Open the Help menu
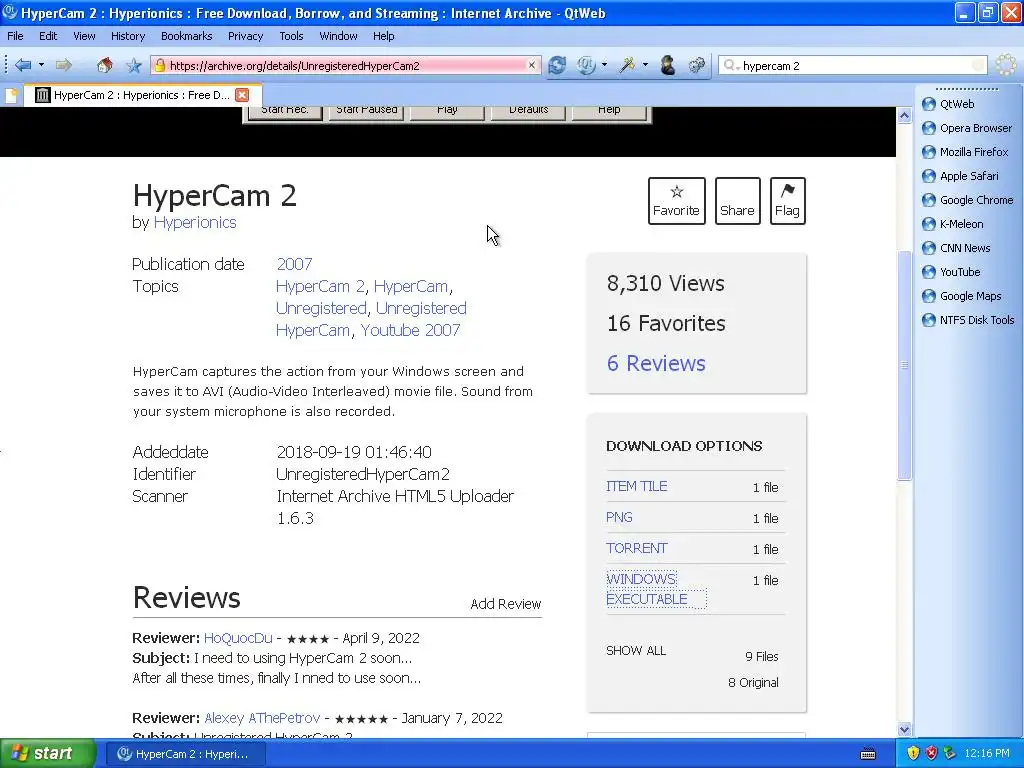The image size is (1024, 768). (384, 36)
